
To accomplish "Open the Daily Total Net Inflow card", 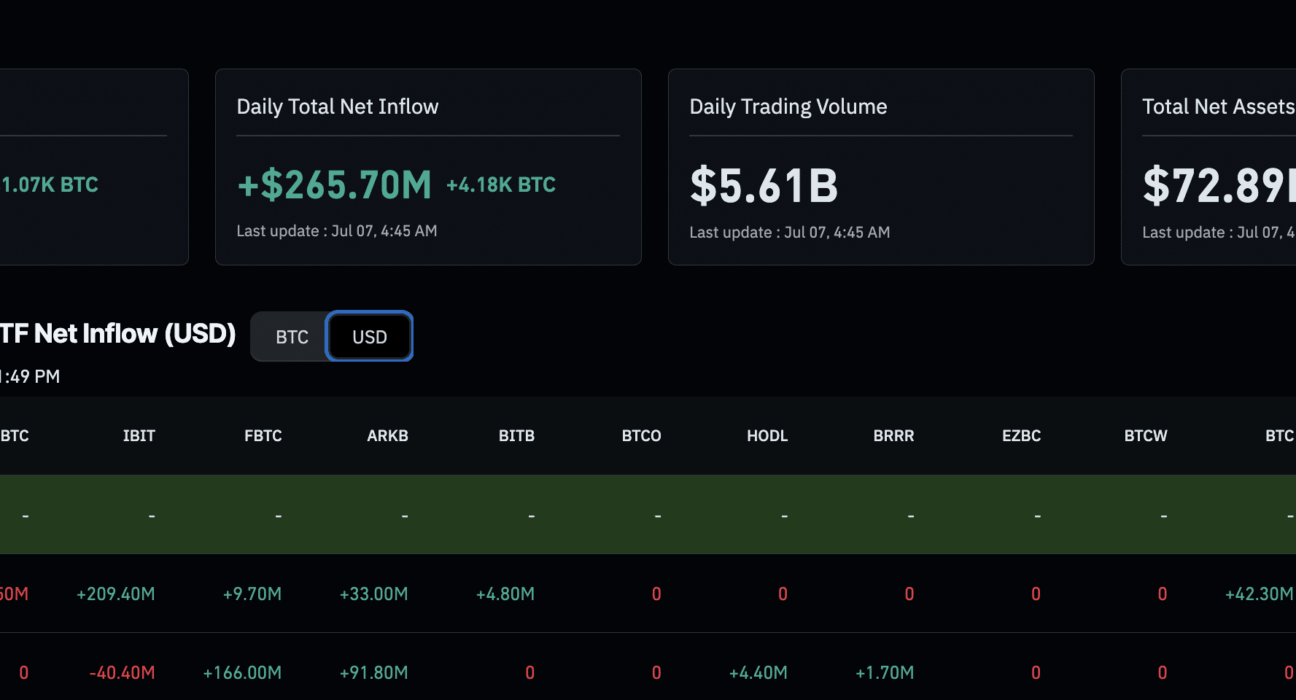I will coord(428,167).
